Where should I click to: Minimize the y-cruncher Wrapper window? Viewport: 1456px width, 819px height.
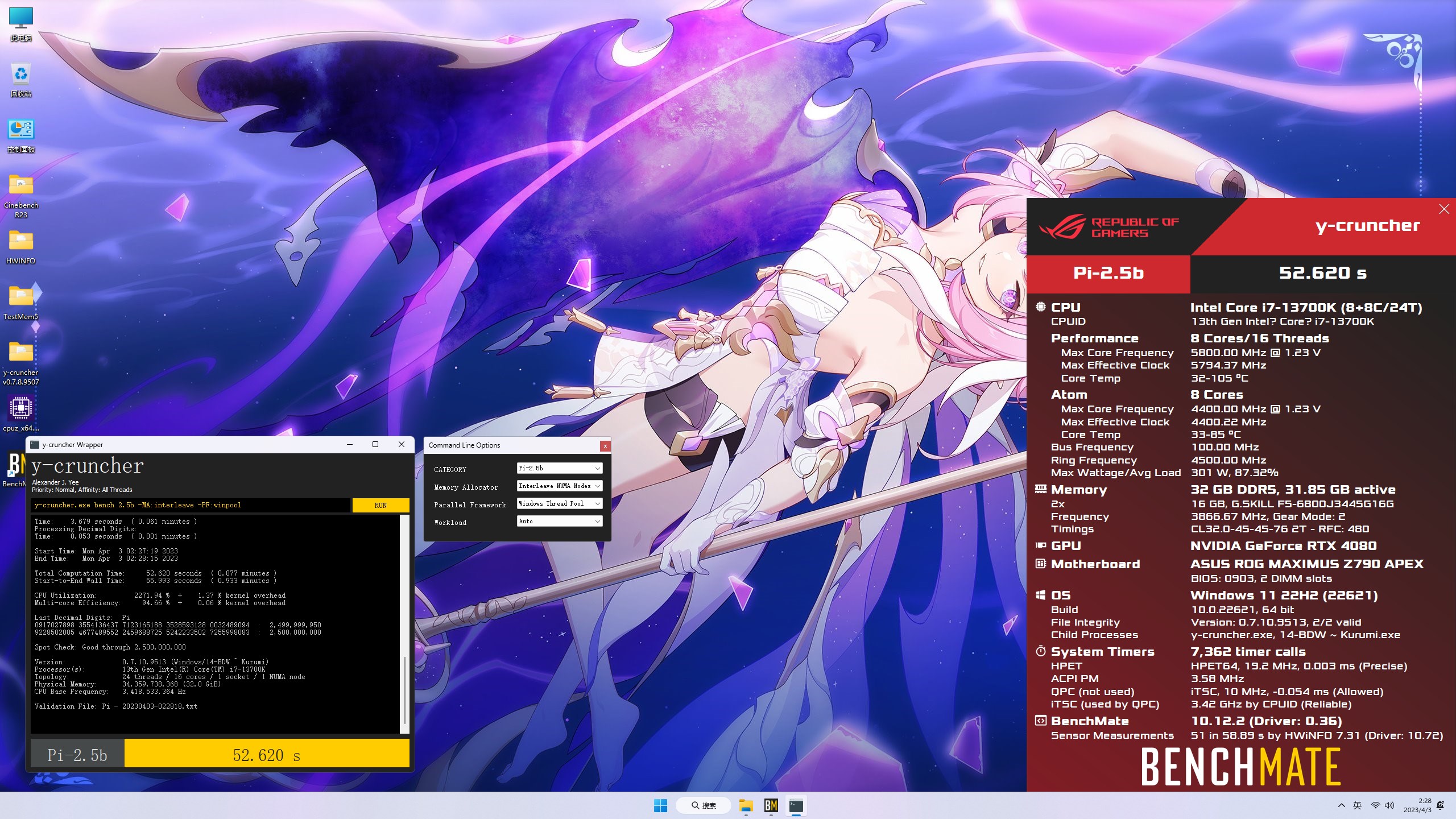(x=350, y=444)
